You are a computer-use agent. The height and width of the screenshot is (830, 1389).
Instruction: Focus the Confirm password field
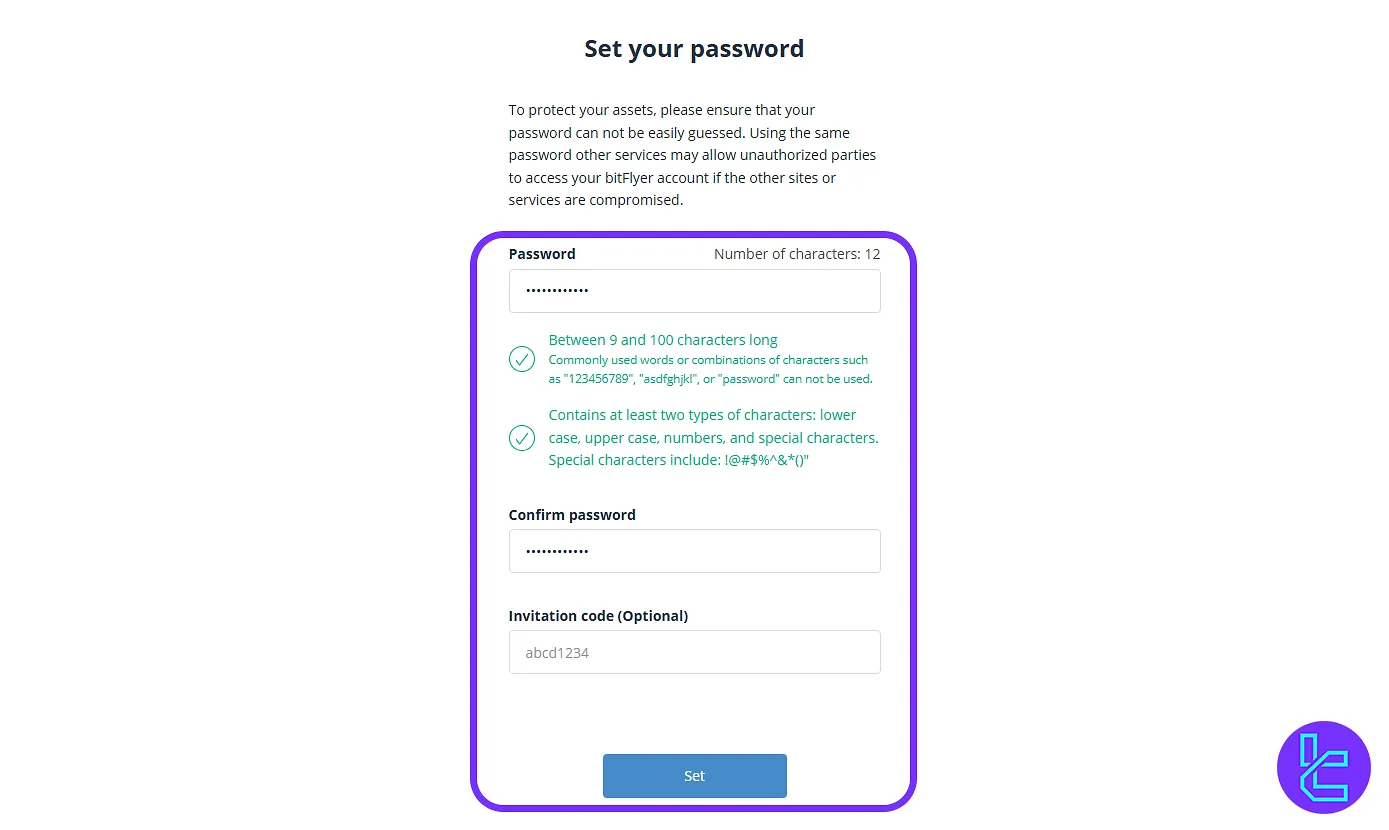point(694,551)
